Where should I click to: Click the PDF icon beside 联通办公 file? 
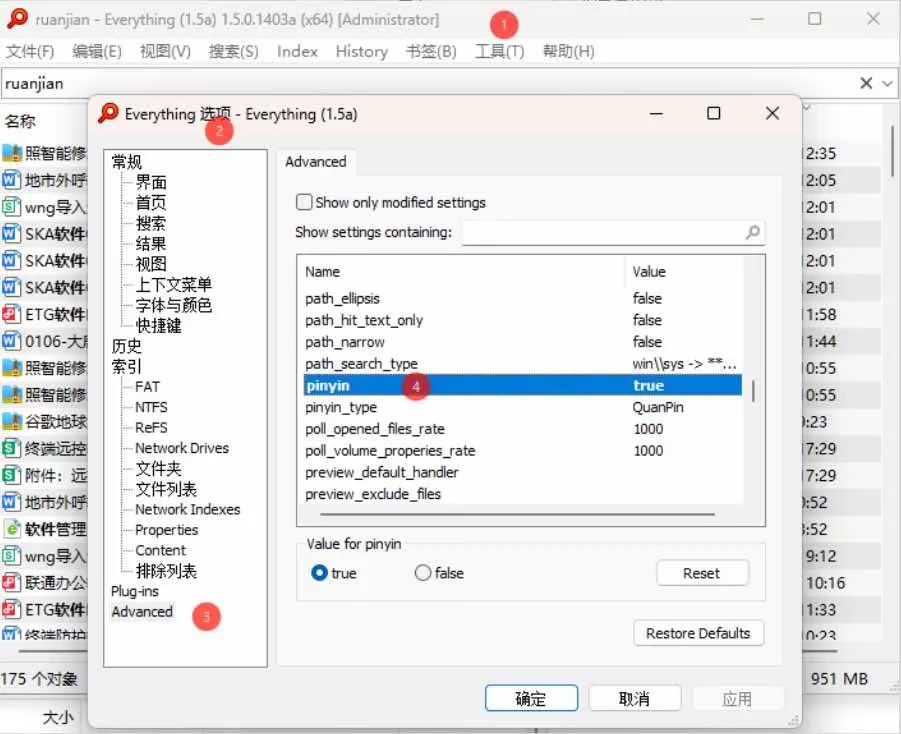point(10,583)
